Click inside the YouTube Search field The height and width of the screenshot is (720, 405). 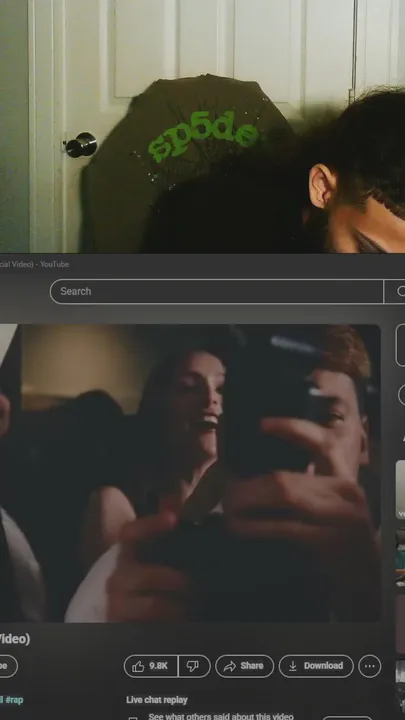(216, 291)
